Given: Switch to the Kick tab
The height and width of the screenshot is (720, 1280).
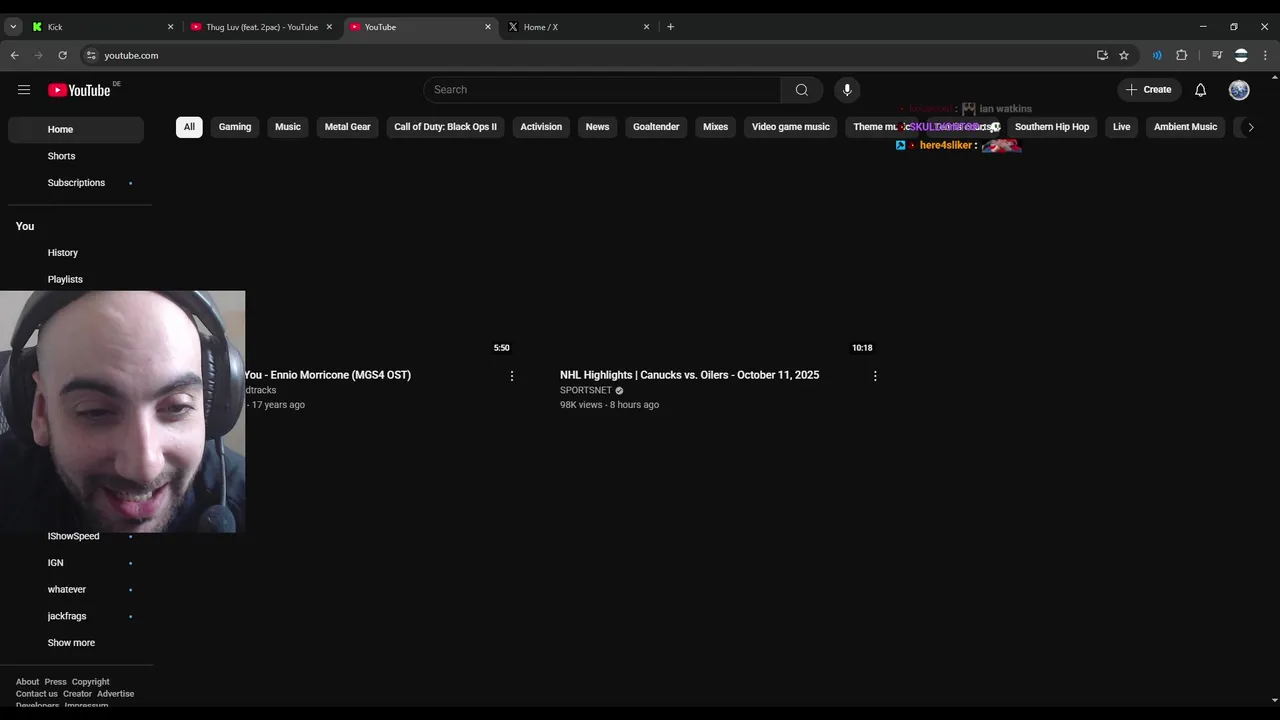Looking at the screenshot, I should 102,27.
